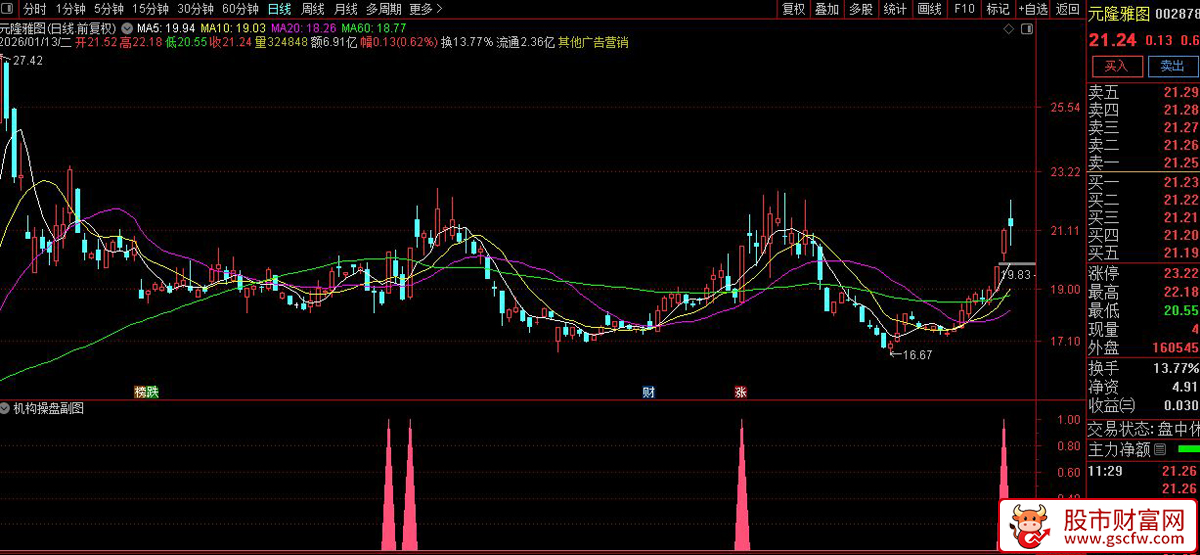Click the 换手 13.77% row
1200x555 pixels.
point(1143,368)
